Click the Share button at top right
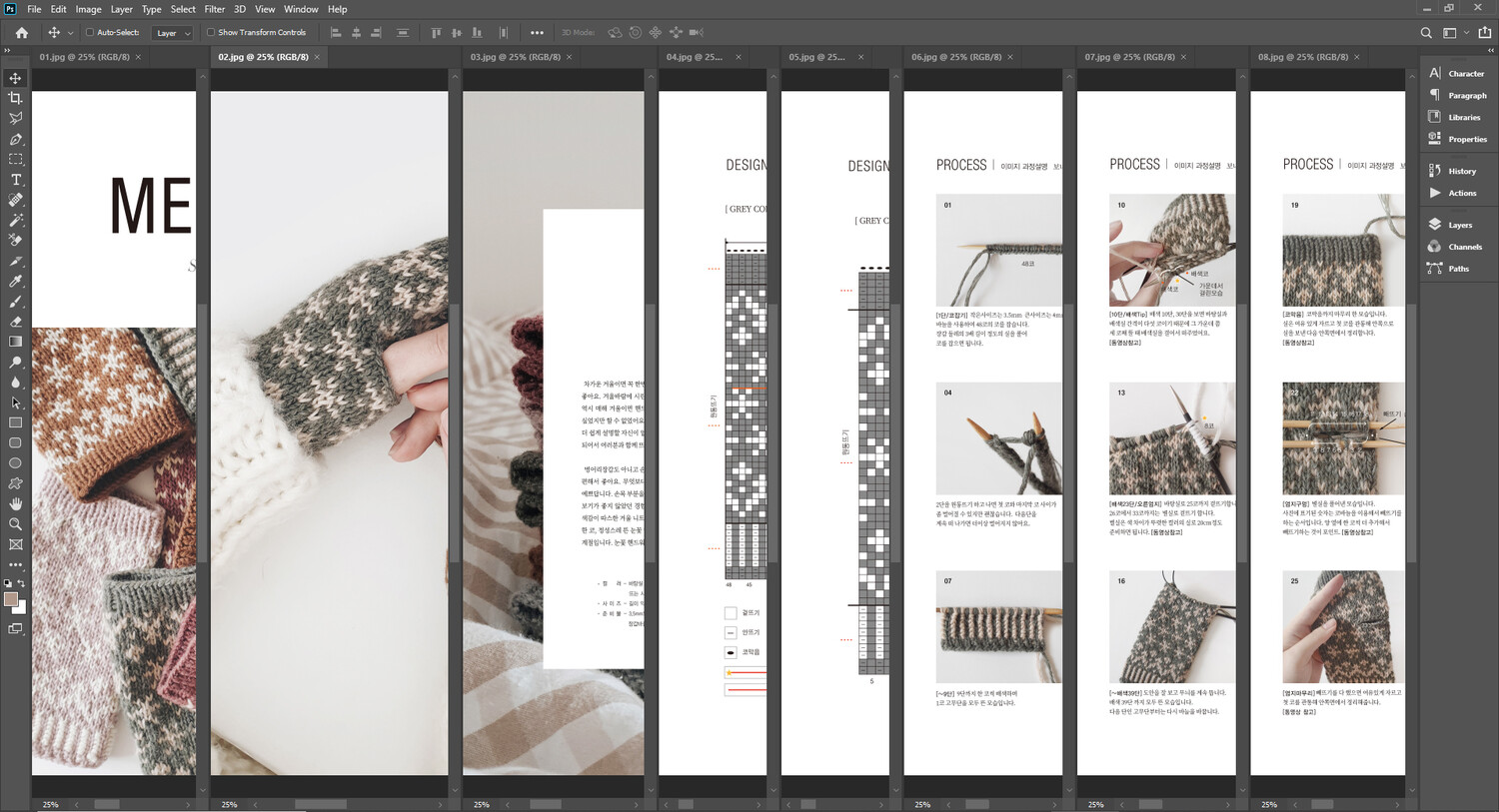This screenshot has height=812, width=1499. [x=1484, y=33]
